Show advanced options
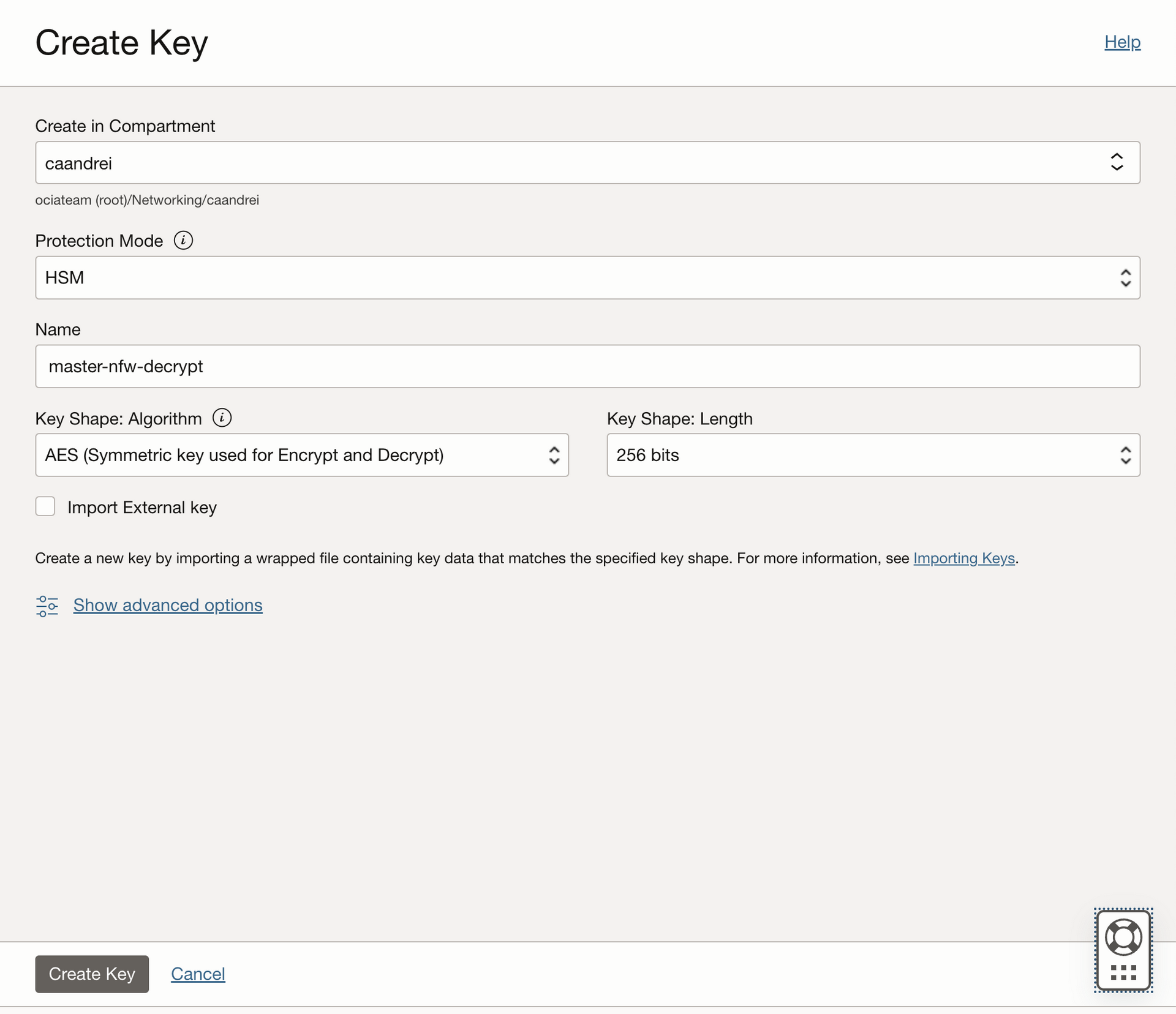 pos(168,605)
